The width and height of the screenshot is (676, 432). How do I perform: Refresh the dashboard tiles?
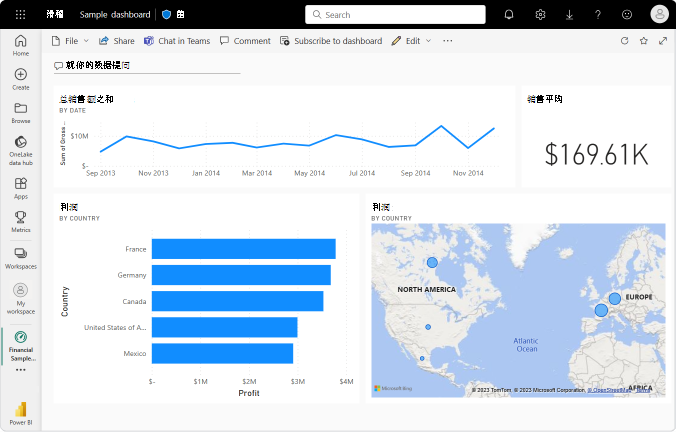point(624,41)
